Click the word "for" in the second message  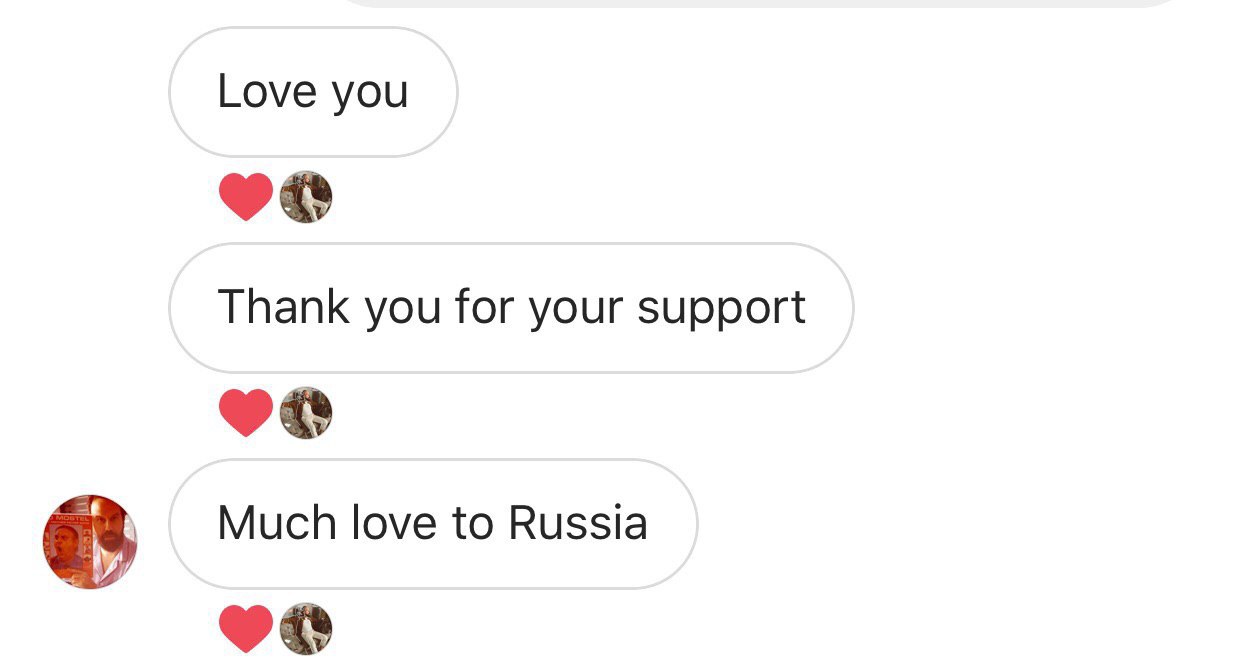click(x=485, y=306)
